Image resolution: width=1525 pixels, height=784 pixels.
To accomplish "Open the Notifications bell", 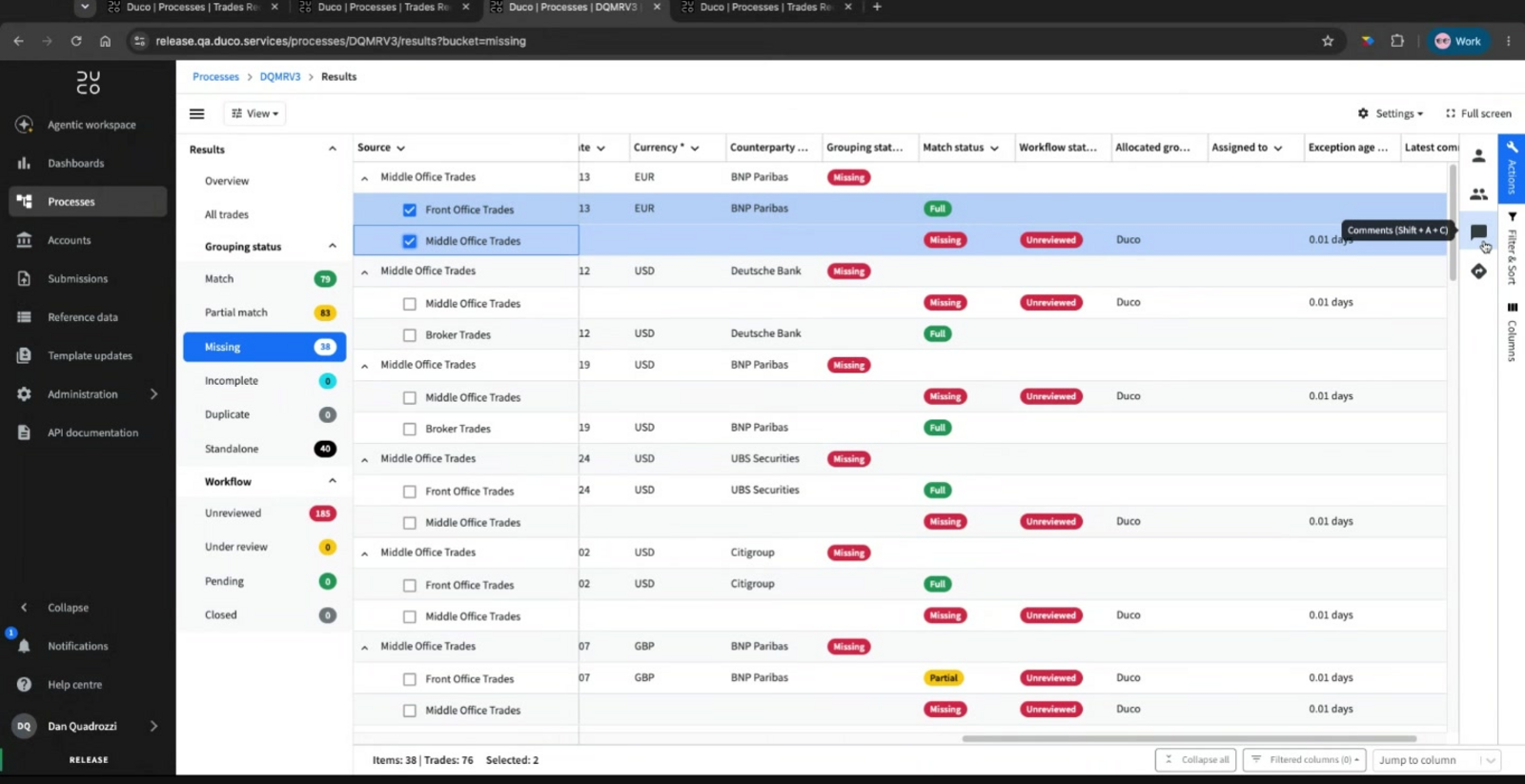I will pos(25,646).
